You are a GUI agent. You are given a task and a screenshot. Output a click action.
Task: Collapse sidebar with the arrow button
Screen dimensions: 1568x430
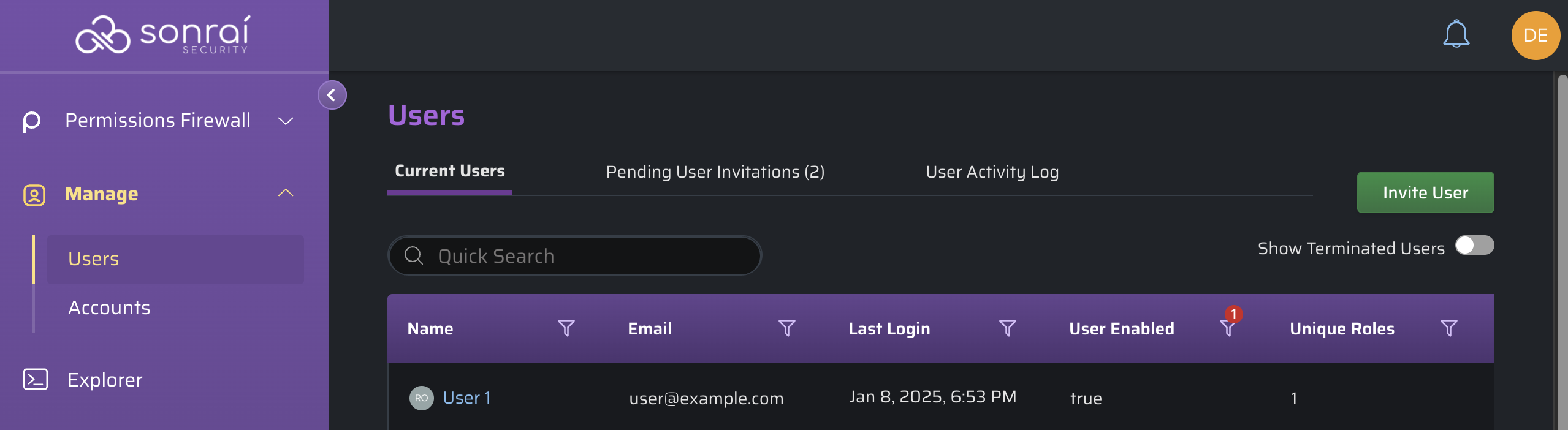click(x=332, y=95)
